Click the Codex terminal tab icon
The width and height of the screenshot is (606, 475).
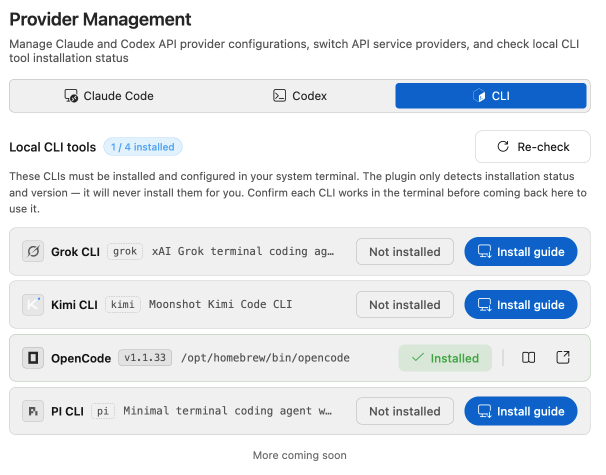[x=279, y=95]
